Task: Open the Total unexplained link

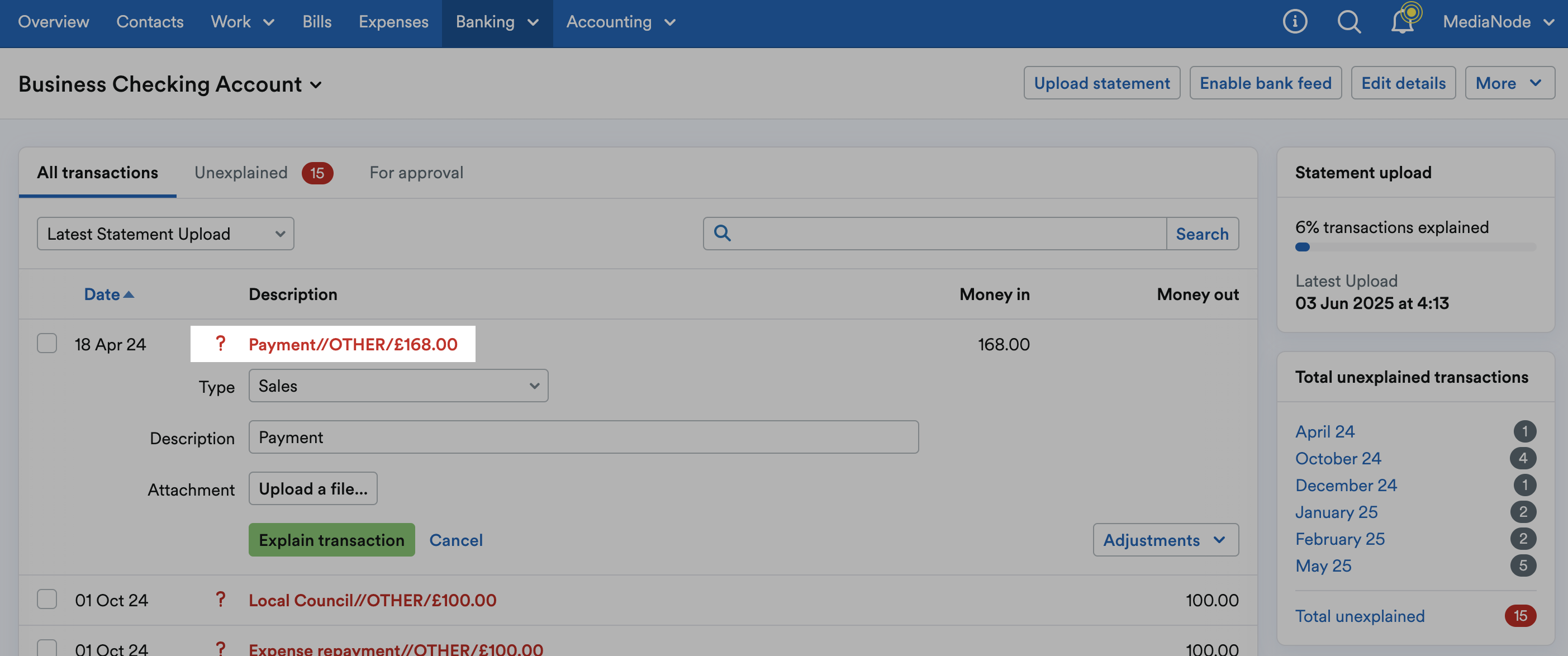Action: pyautogui.click(x=1360, y=616)
